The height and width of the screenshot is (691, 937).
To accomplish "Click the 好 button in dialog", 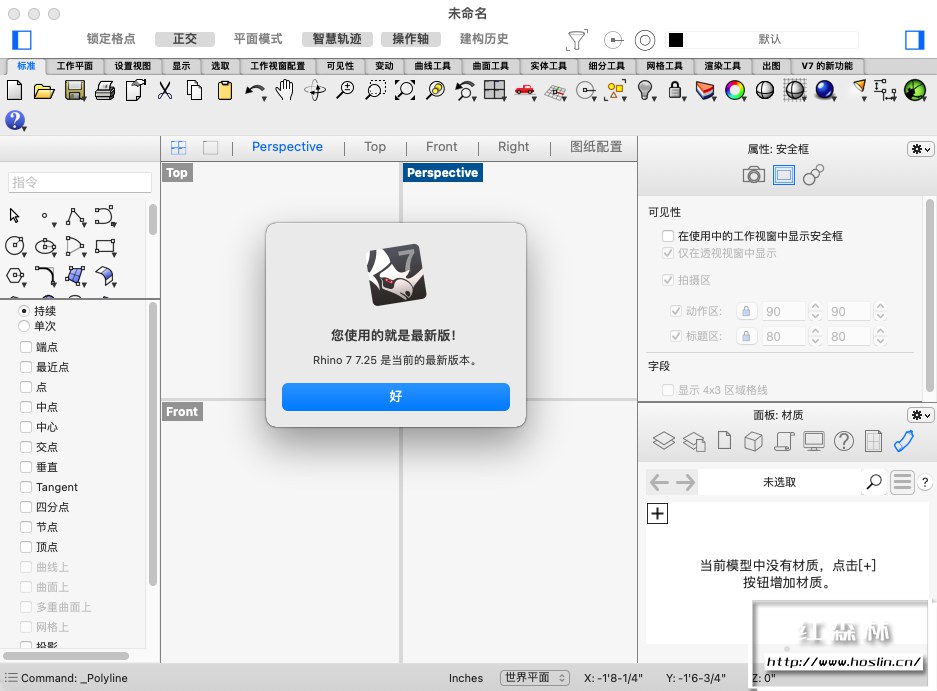I will [396, 396].
